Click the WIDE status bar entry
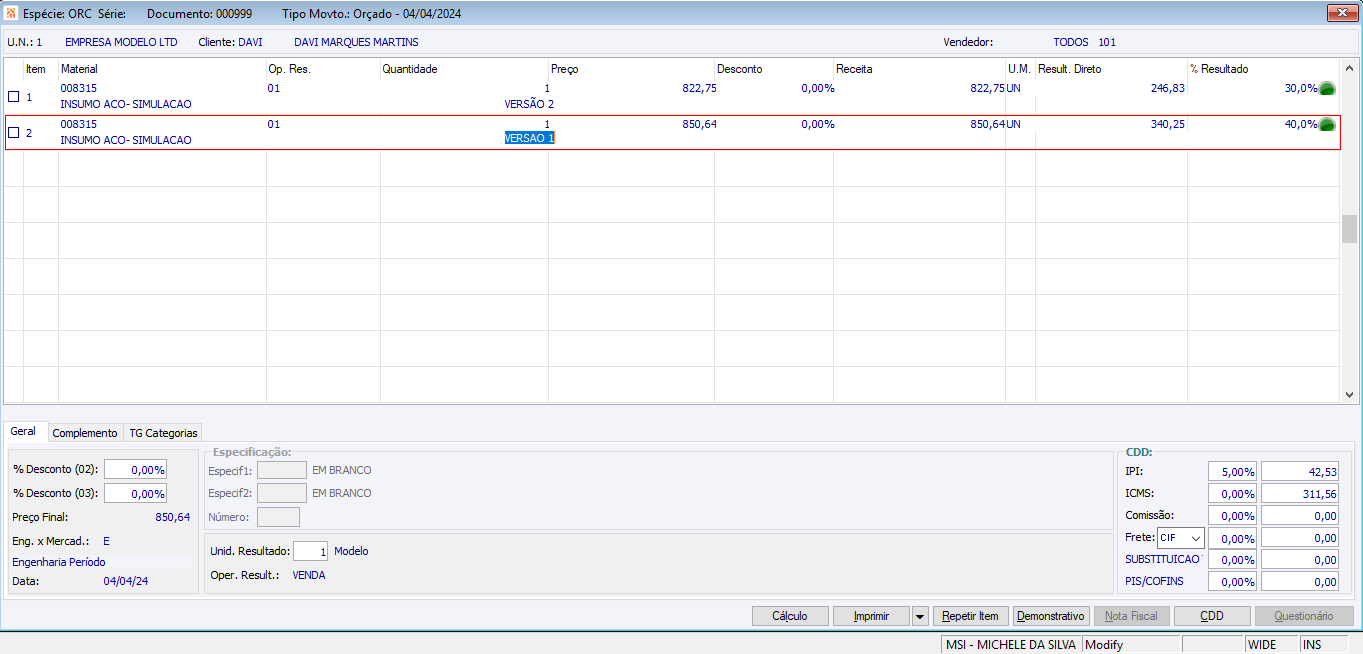 [x=1272, y=645]
